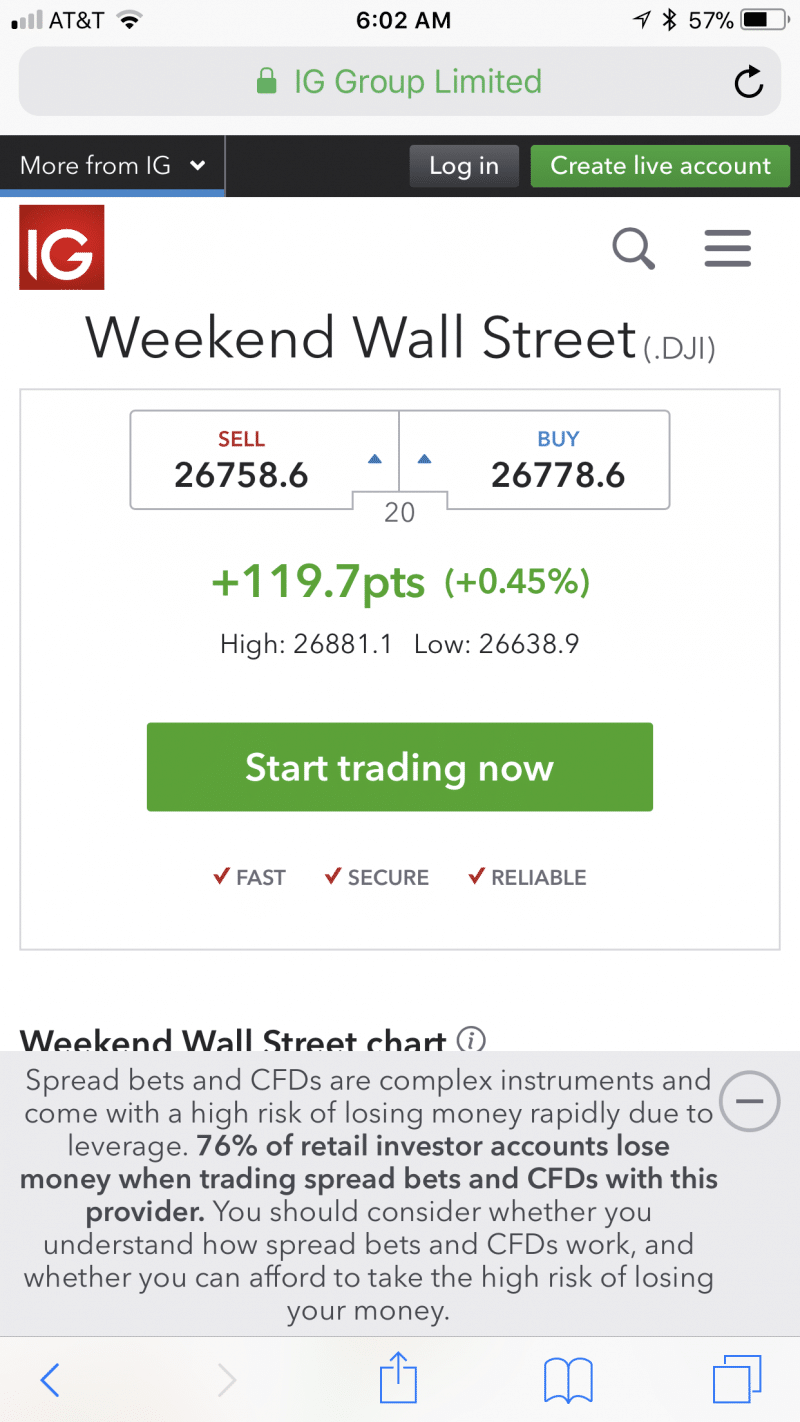Show open tabs in Safari
The width and height of the screenshot is (800, 1422).
pyautogui.click(x=737, y=1381)
